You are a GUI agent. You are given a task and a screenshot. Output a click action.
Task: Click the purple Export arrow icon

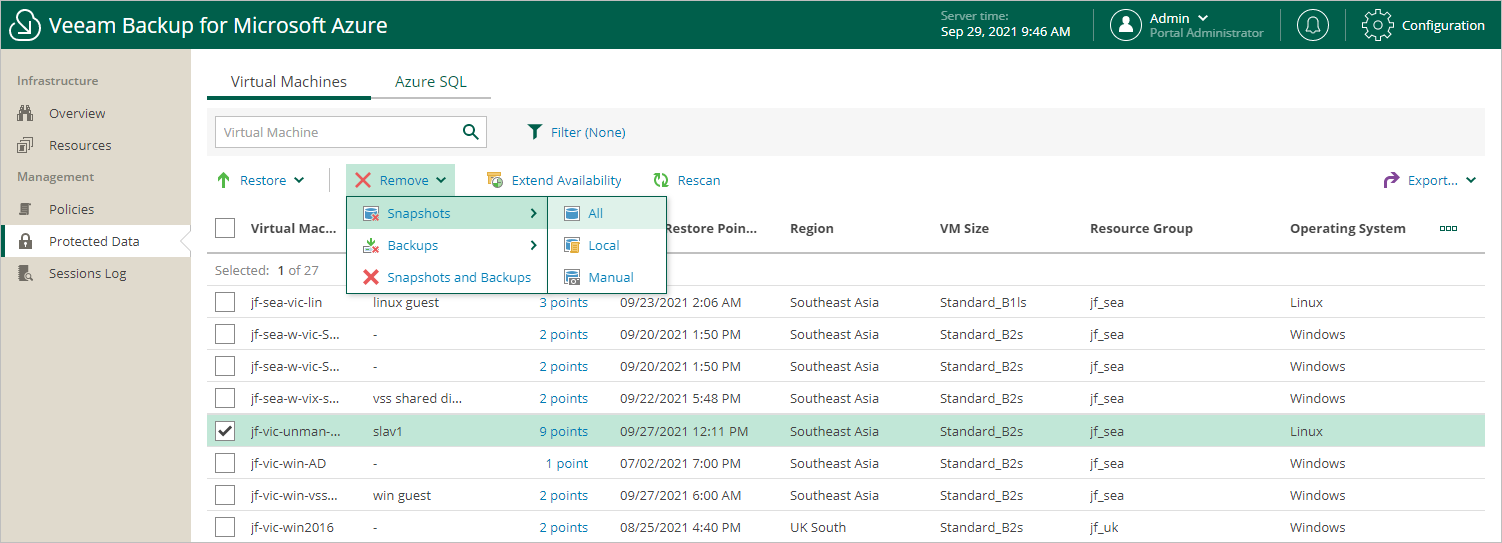pyautogui.click(x=1391, y=181)
